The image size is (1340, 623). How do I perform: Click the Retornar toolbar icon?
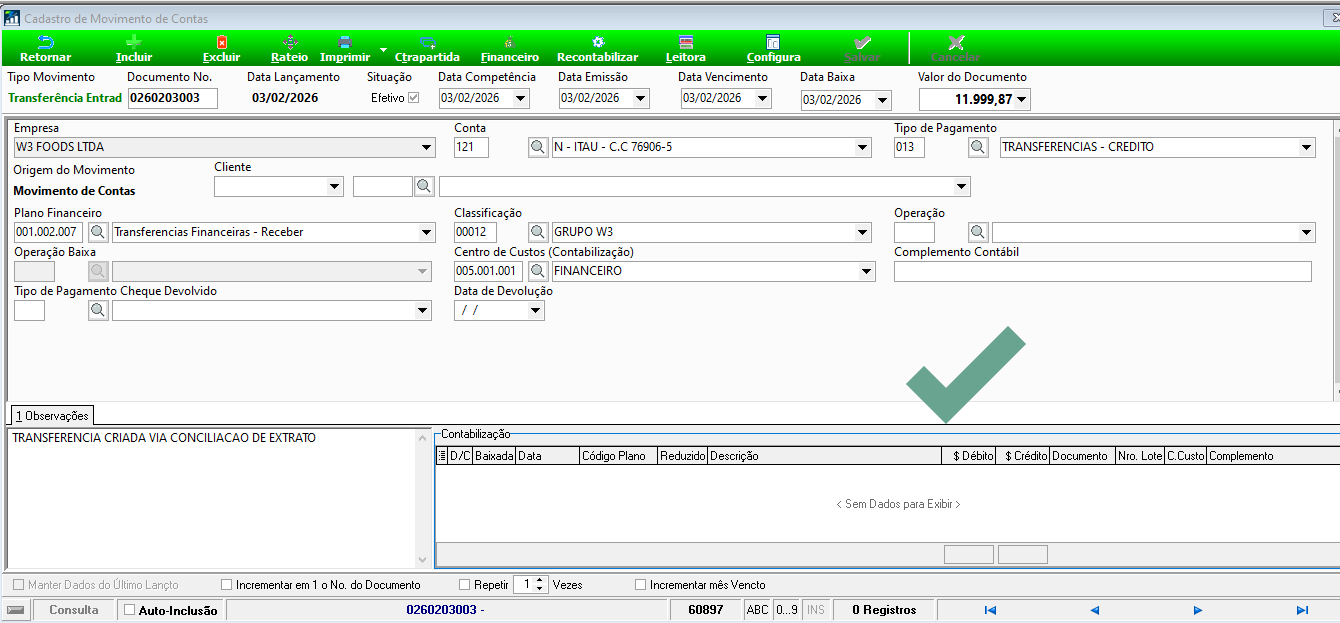[x=45, y=42]
